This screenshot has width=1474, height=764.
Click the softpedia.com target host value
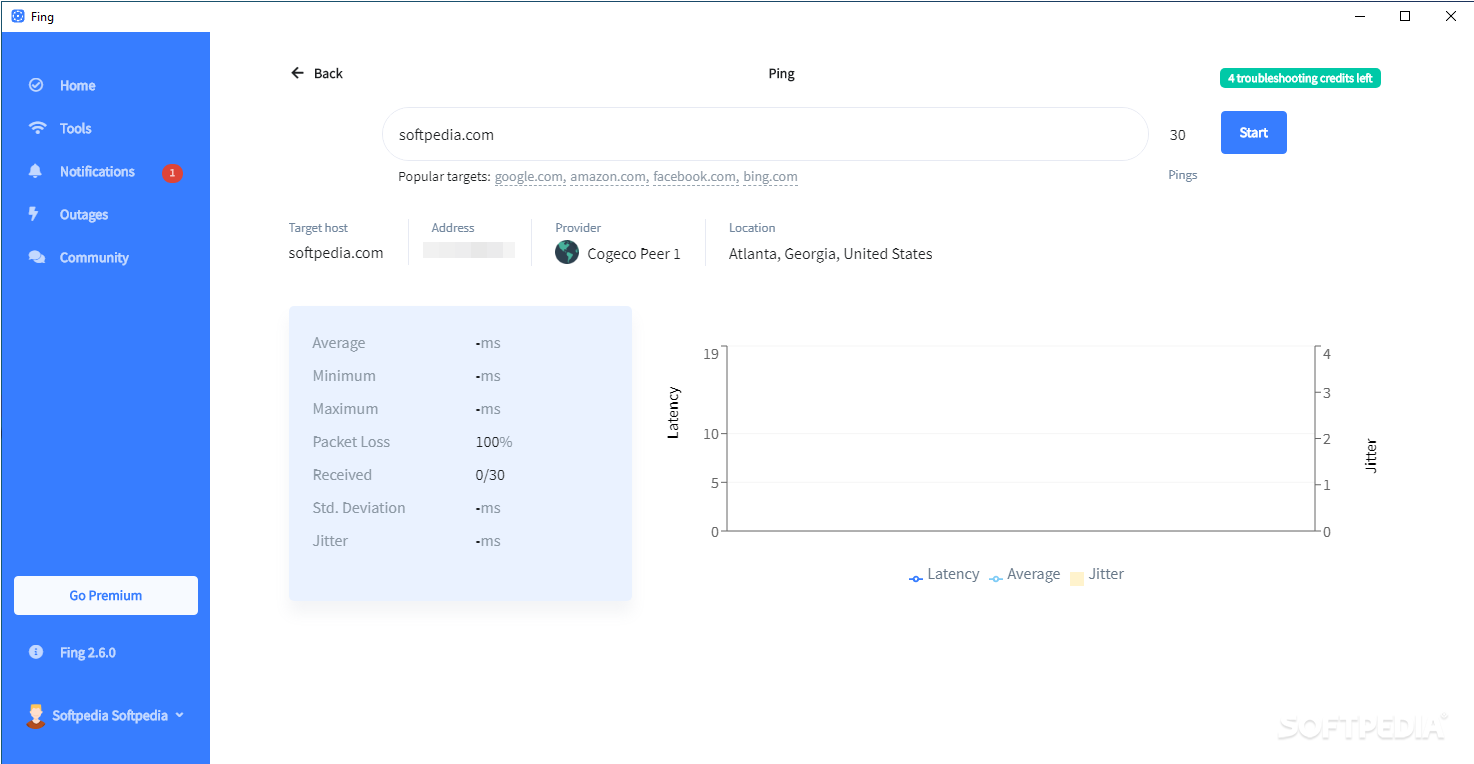click(x=336, y=253)
